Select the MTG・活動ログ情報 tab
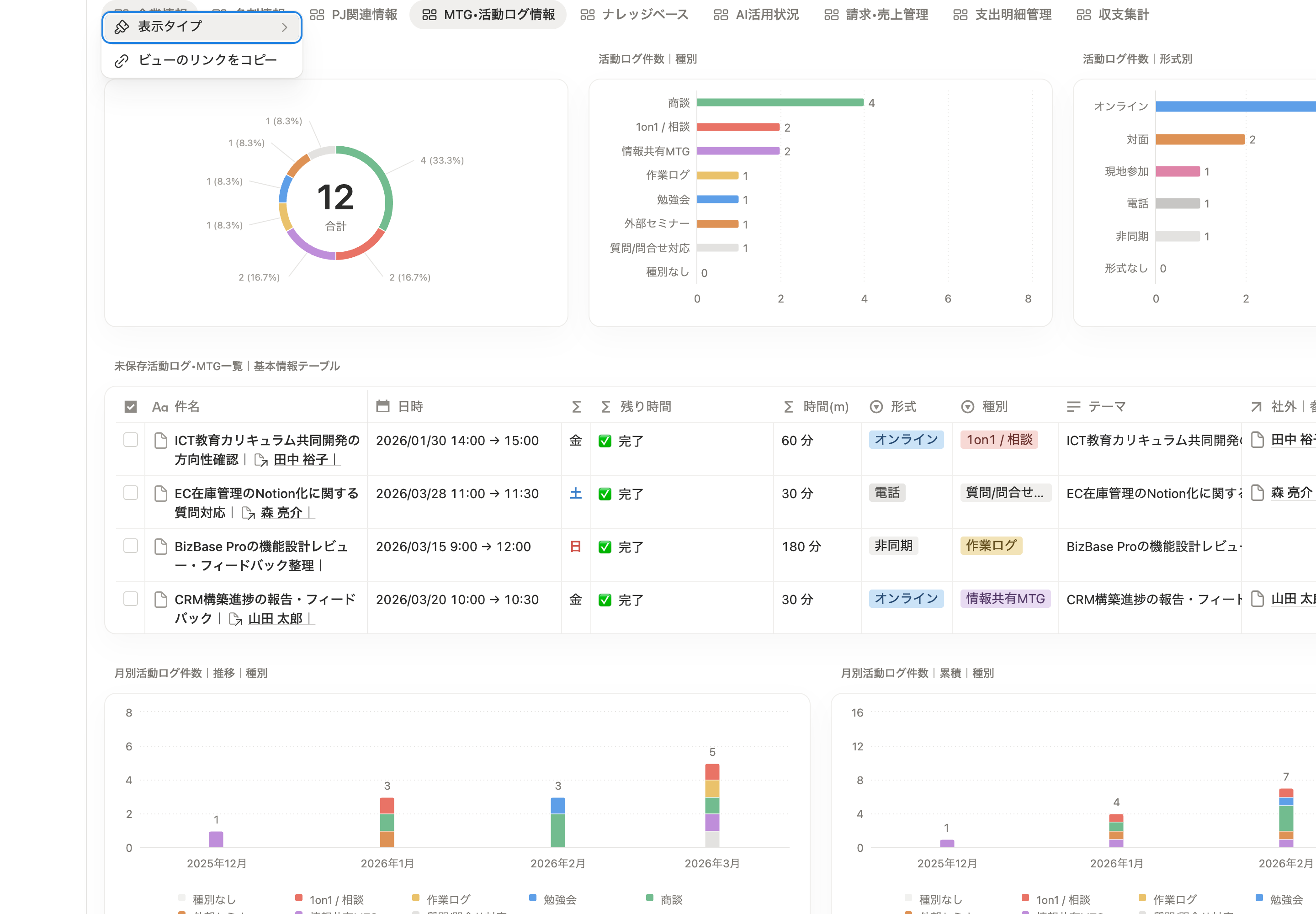 point(488,14)
